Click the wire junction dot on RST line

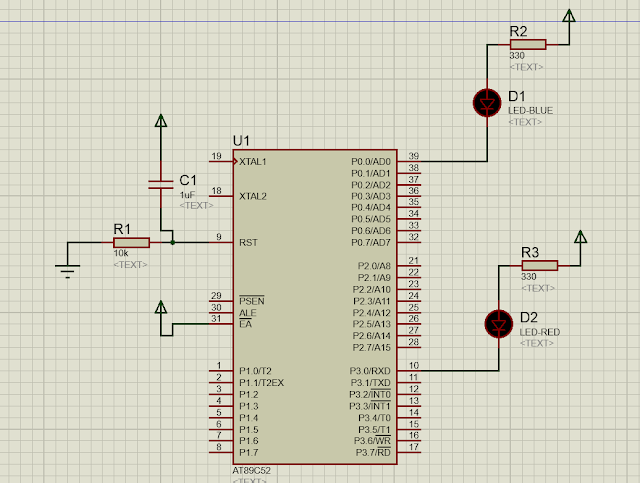173,243
